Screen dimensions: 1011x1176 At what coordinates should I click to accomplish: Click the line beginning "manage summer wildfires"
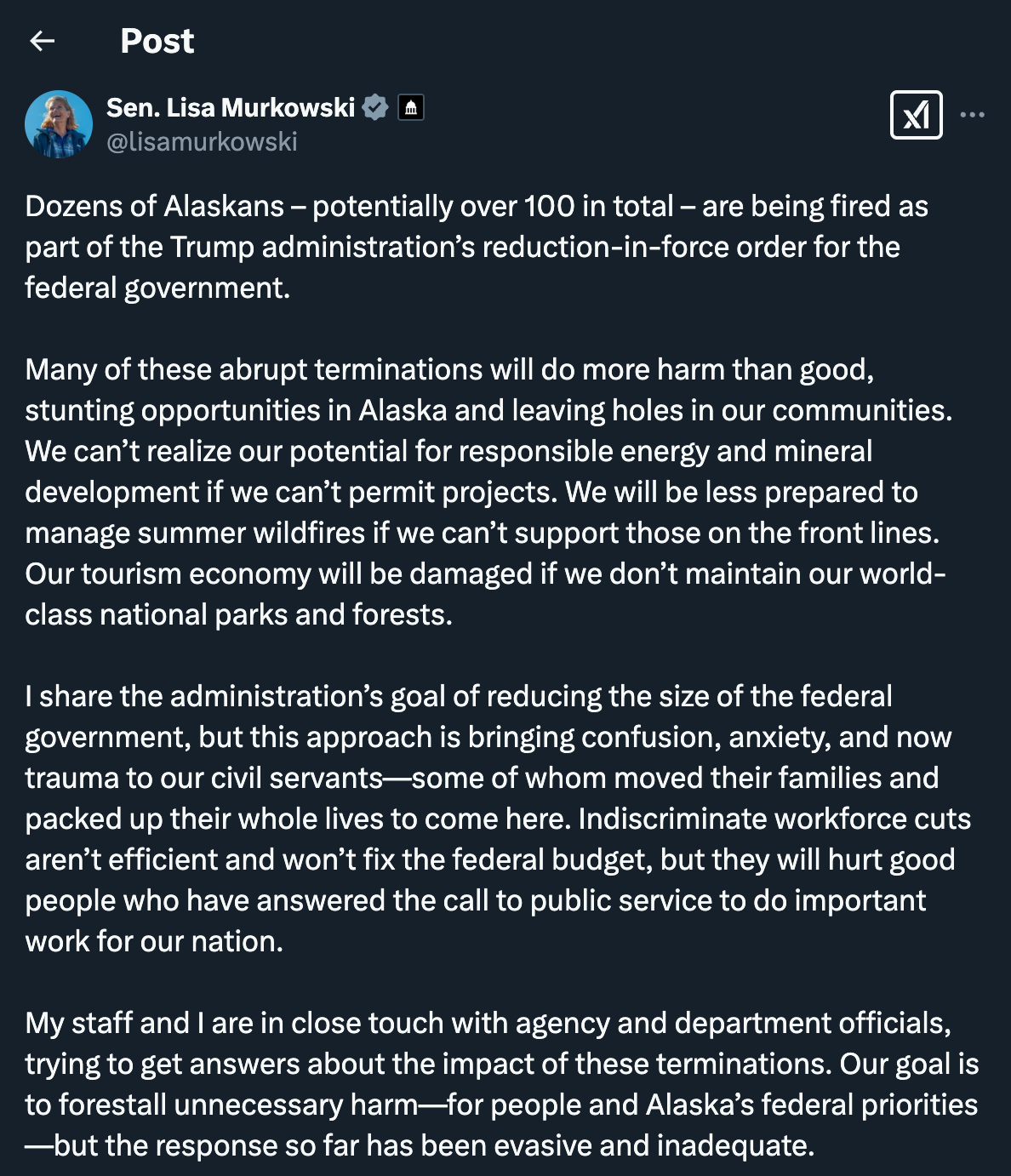(483, 534)
